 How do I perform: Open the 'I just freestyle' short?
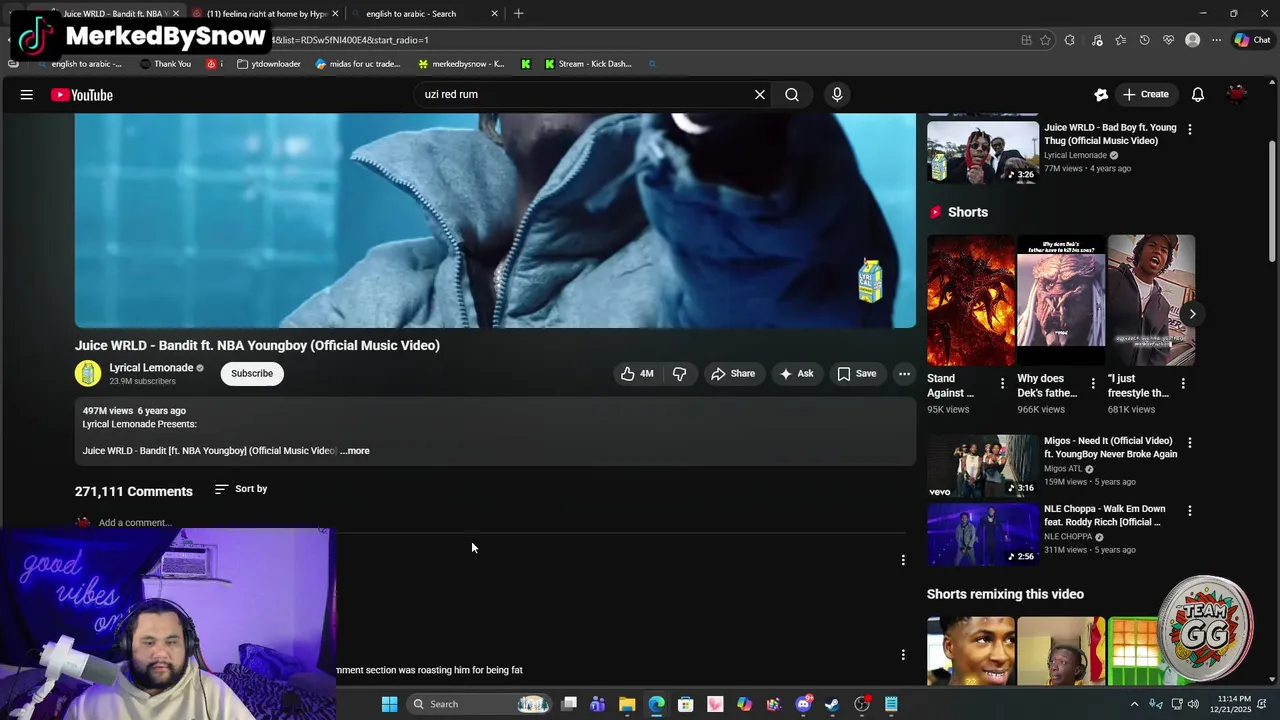coord(1151,300)
